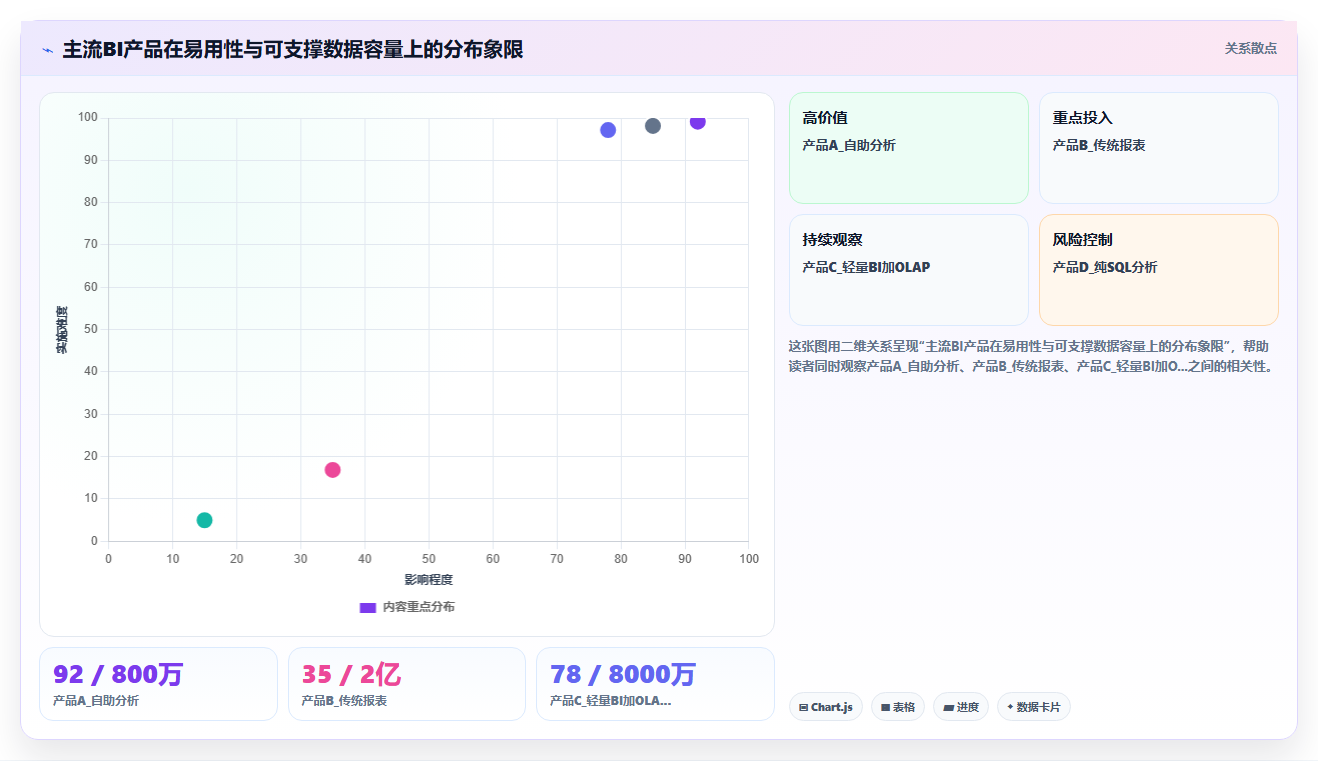Open the 持续观察 quadrant card

[909, 270]
